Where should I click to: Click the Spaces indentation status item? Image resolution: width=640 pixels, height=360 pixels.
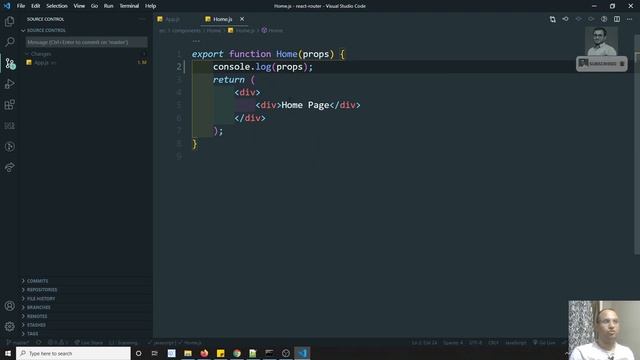coord(453,342)
